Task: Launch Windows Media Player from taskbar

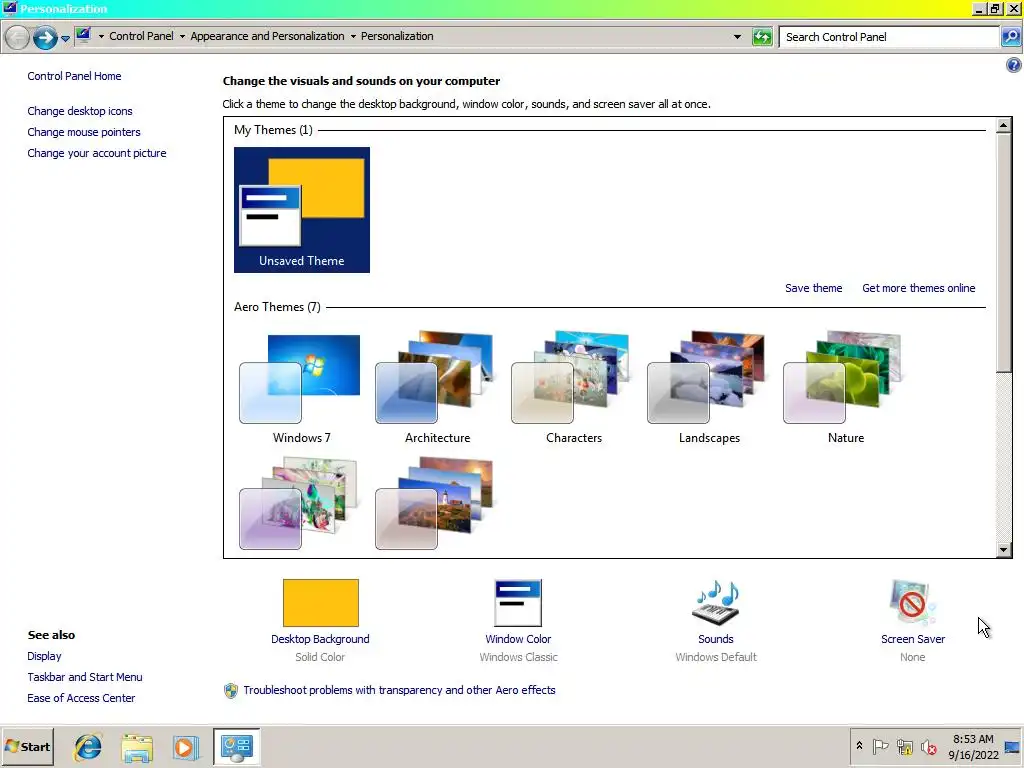Action: pos(185,747)
